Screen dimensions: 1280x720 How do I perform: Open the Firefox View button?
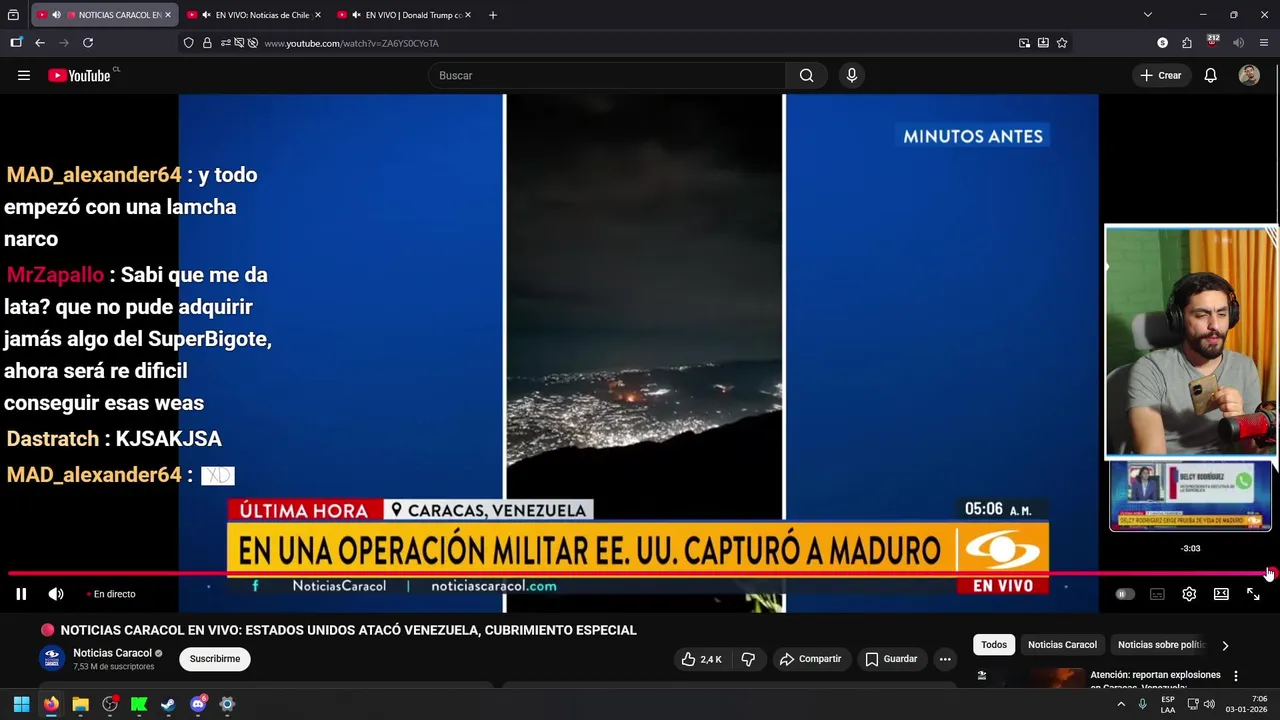(x=13, y=15)
